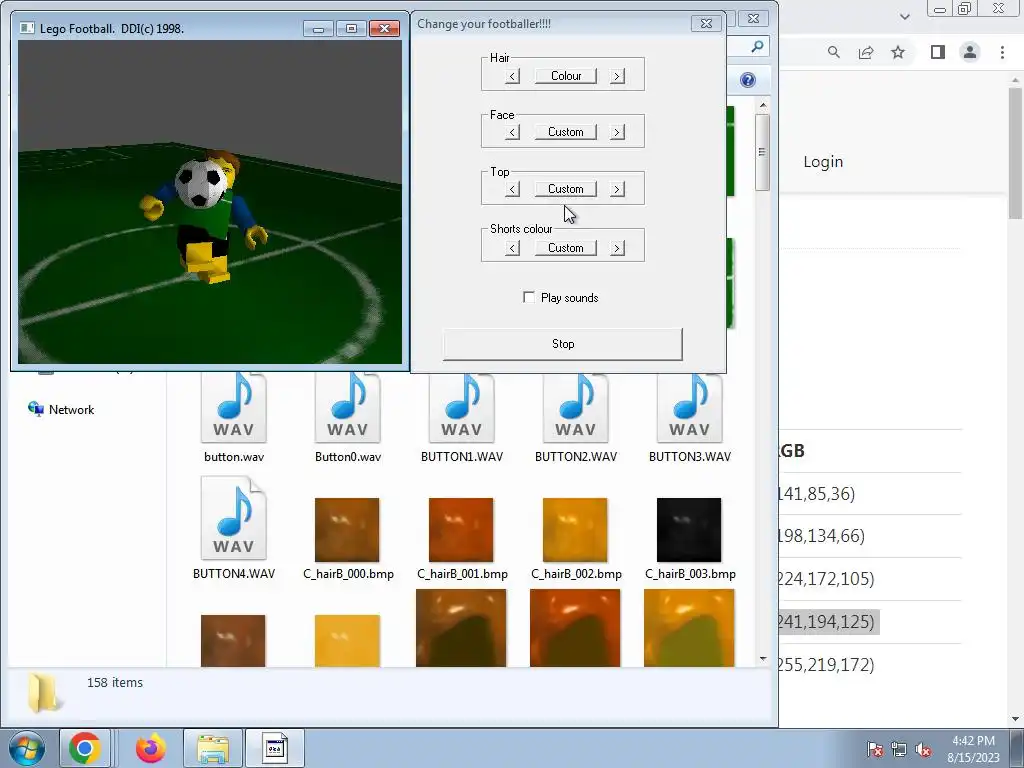Click the Top Custom button

[566, 189]
